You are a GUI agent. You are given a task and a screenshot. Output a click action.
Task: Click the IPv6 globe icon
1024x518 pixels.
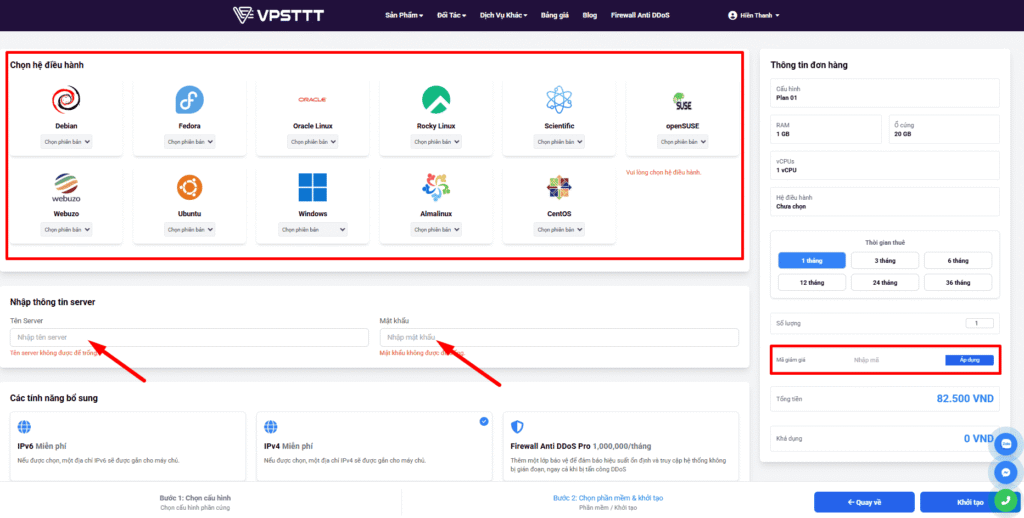click(x=24, y=427)
